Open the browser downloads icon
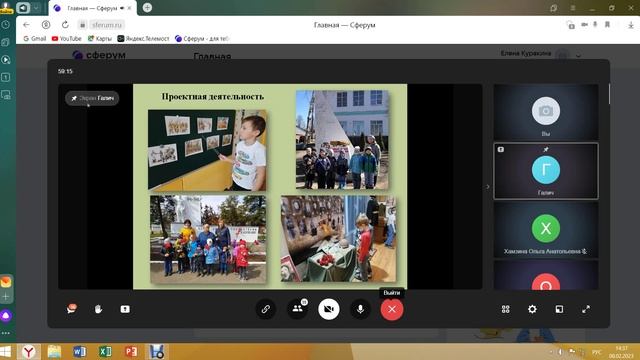Viewport: 640px width, 360px height. click(631, 25)
